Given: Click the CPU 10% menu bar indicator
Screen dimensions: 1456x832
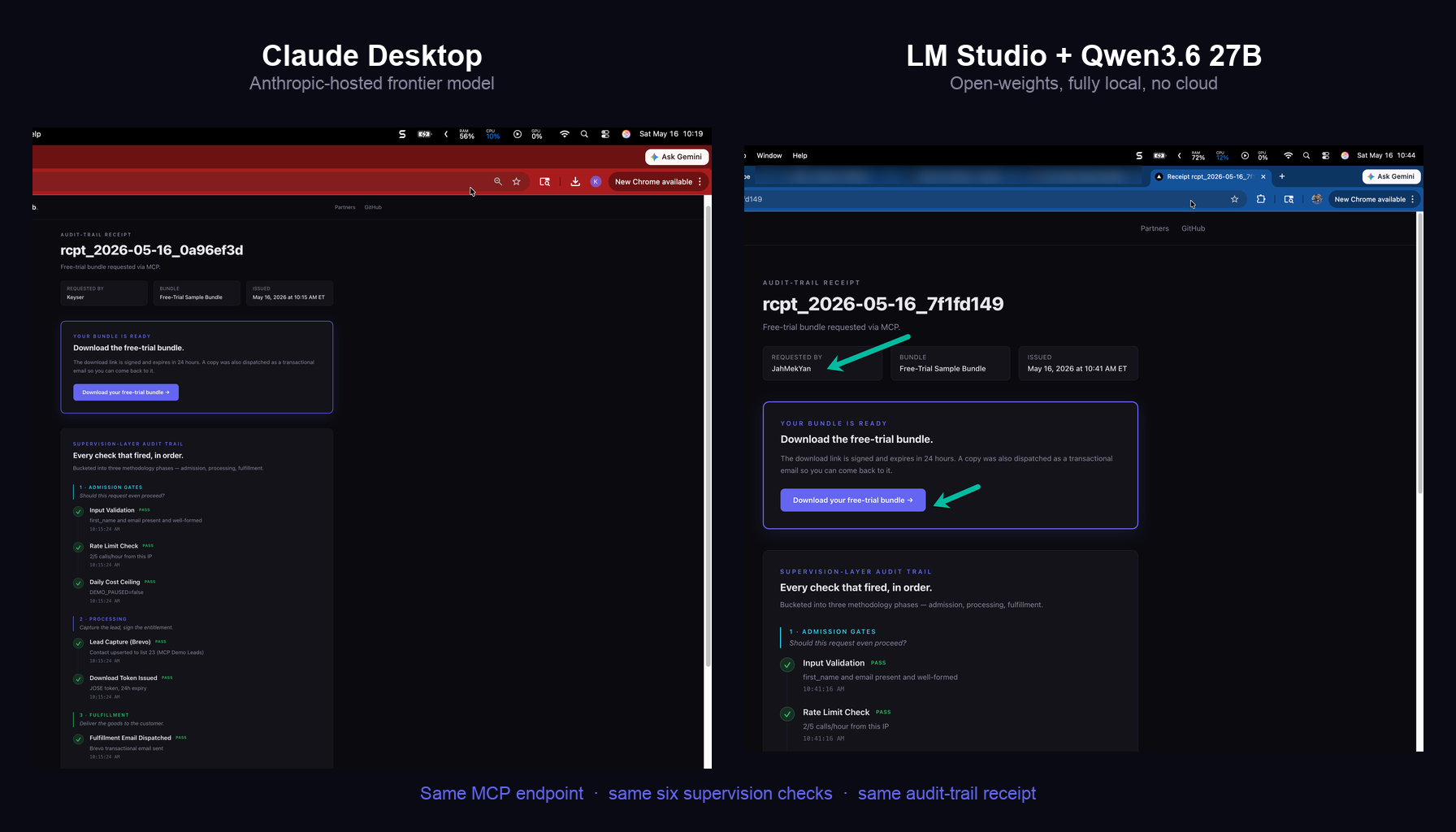Looking at the screenshot, I should point(492,134).
